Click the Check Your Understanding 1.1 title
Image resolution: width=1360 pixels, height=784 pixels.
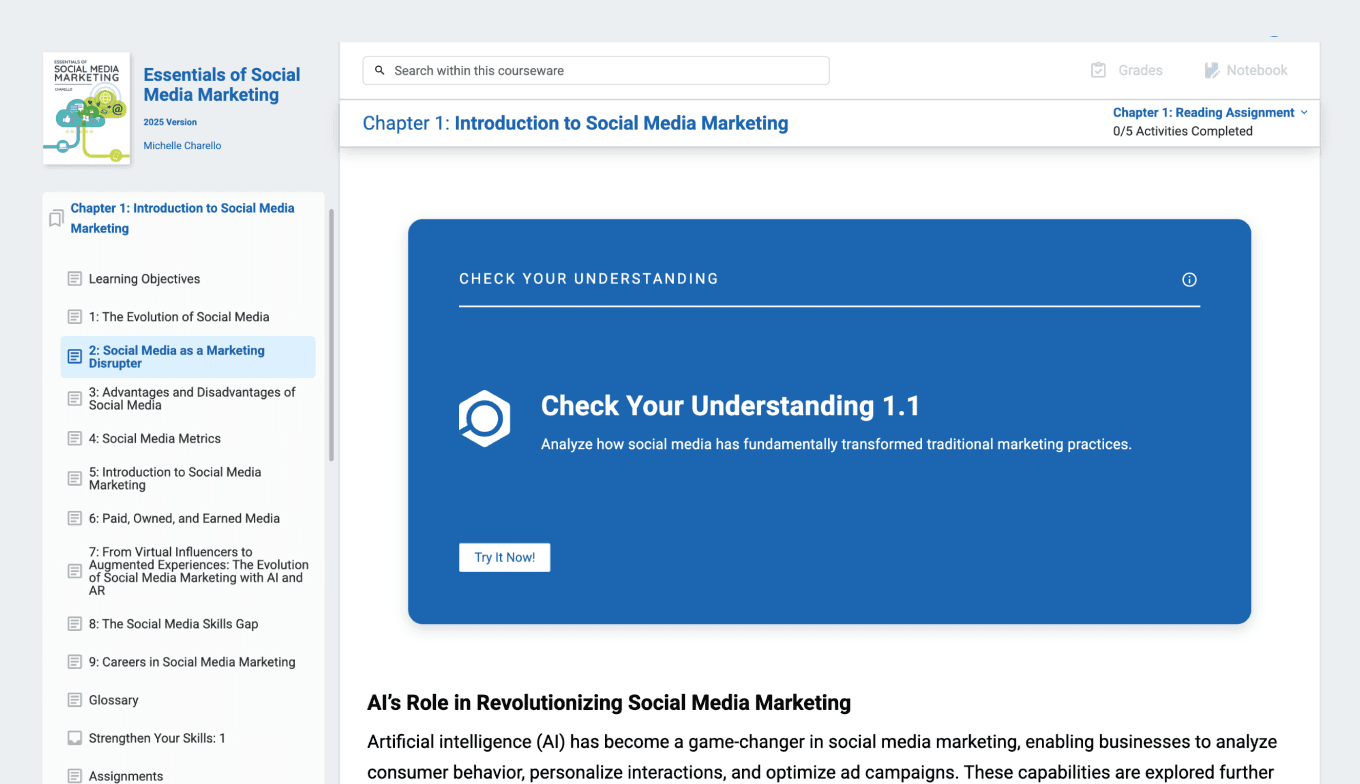[730, 406]
